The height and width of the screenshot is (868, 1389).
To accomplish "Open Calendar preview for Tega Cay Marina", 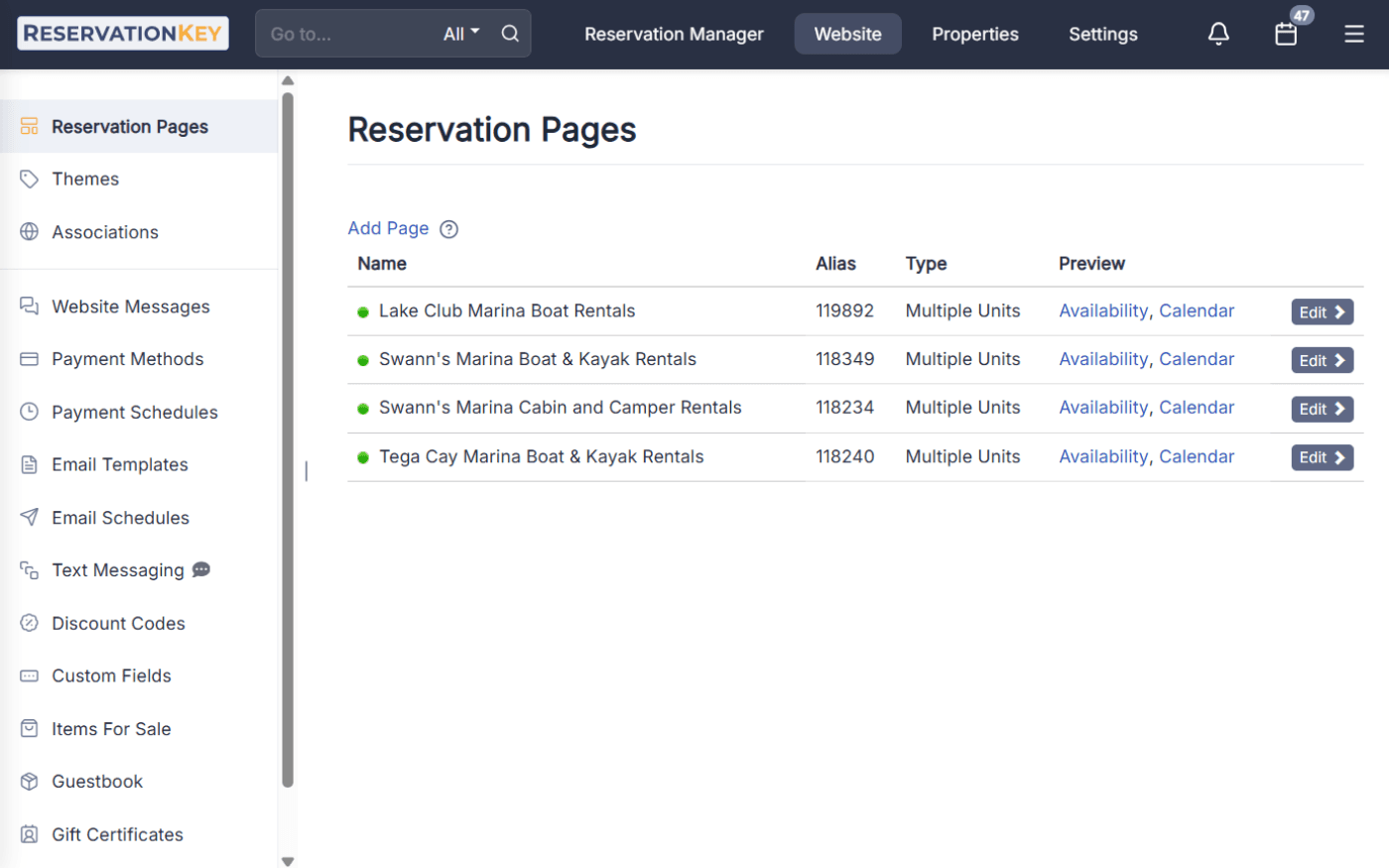I will (1197, 456).
